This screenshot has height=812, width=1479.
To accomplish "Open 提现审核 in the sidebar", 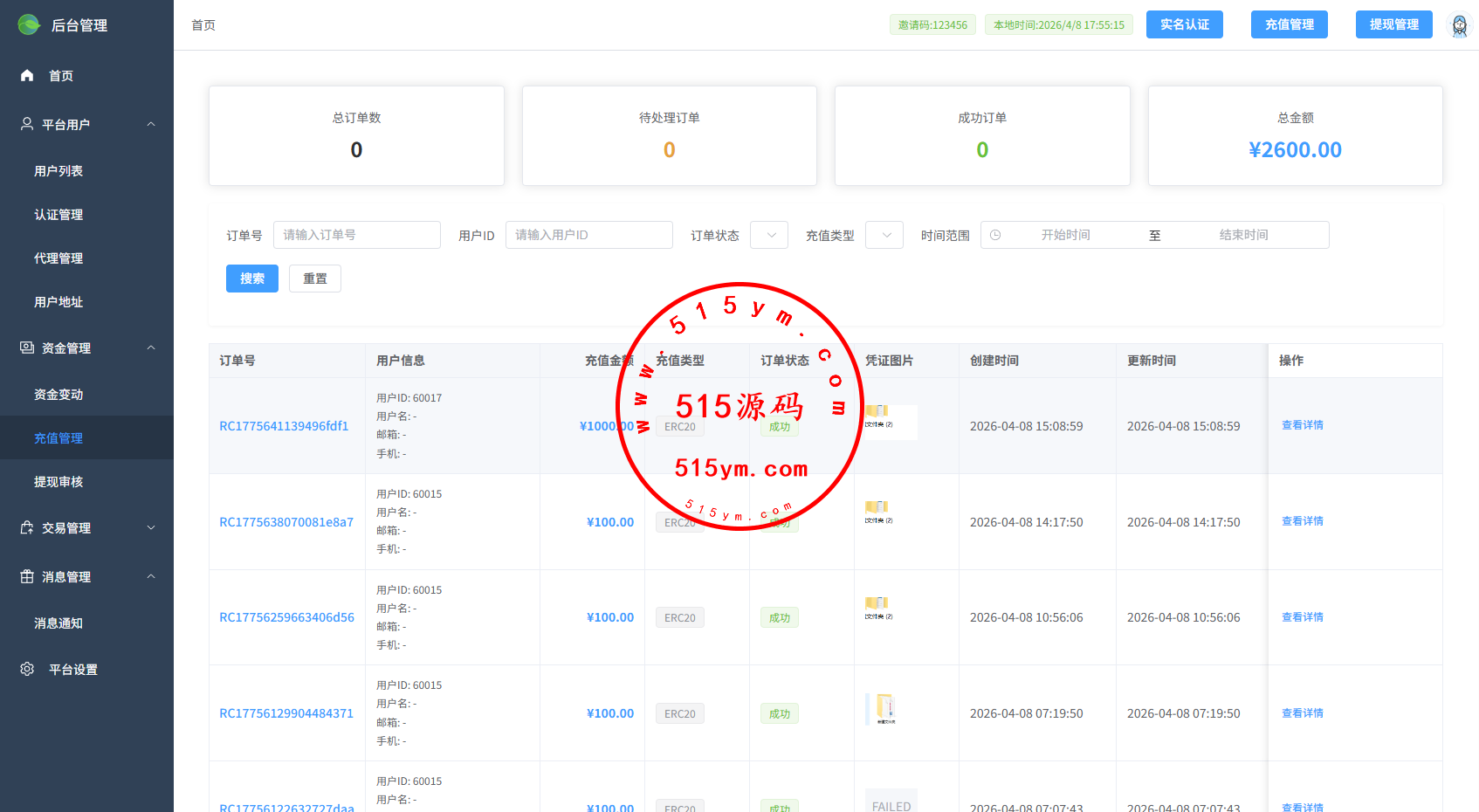I will click(x=58, y=482).
